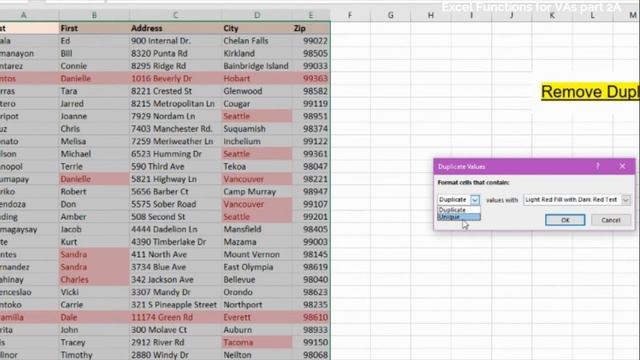The image size is (640, 360).
Task: Select the highlighted Charles cell
Action: click(94, 280)
